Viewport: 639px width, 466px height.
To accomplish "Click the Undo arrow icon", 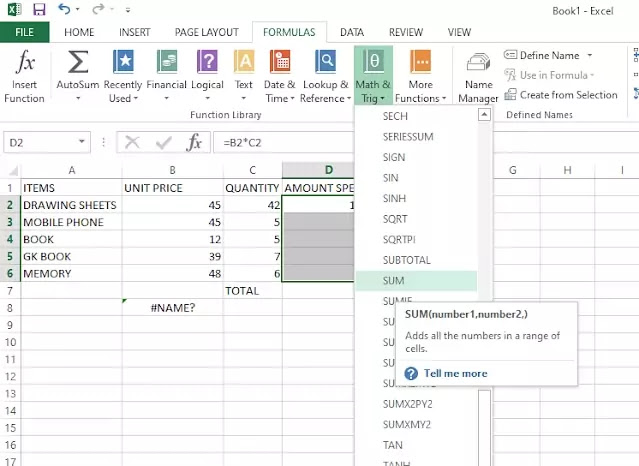I will click(x=64, y=9).
